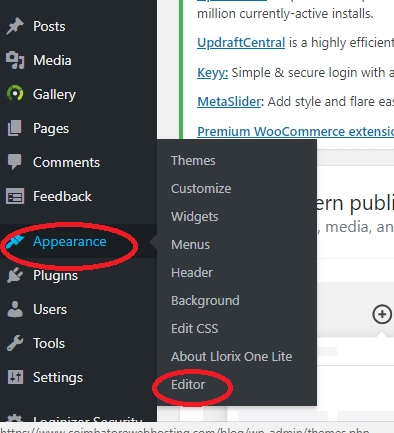Click the Tools wrench icon

pos(15,343)
